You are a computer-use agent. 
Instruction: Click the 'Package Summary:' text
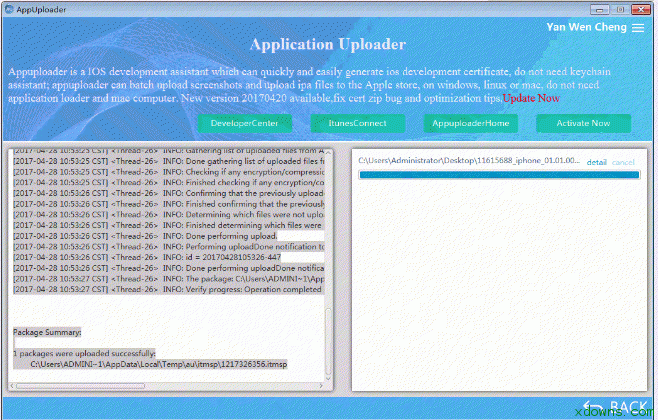[x=47, y=332]
